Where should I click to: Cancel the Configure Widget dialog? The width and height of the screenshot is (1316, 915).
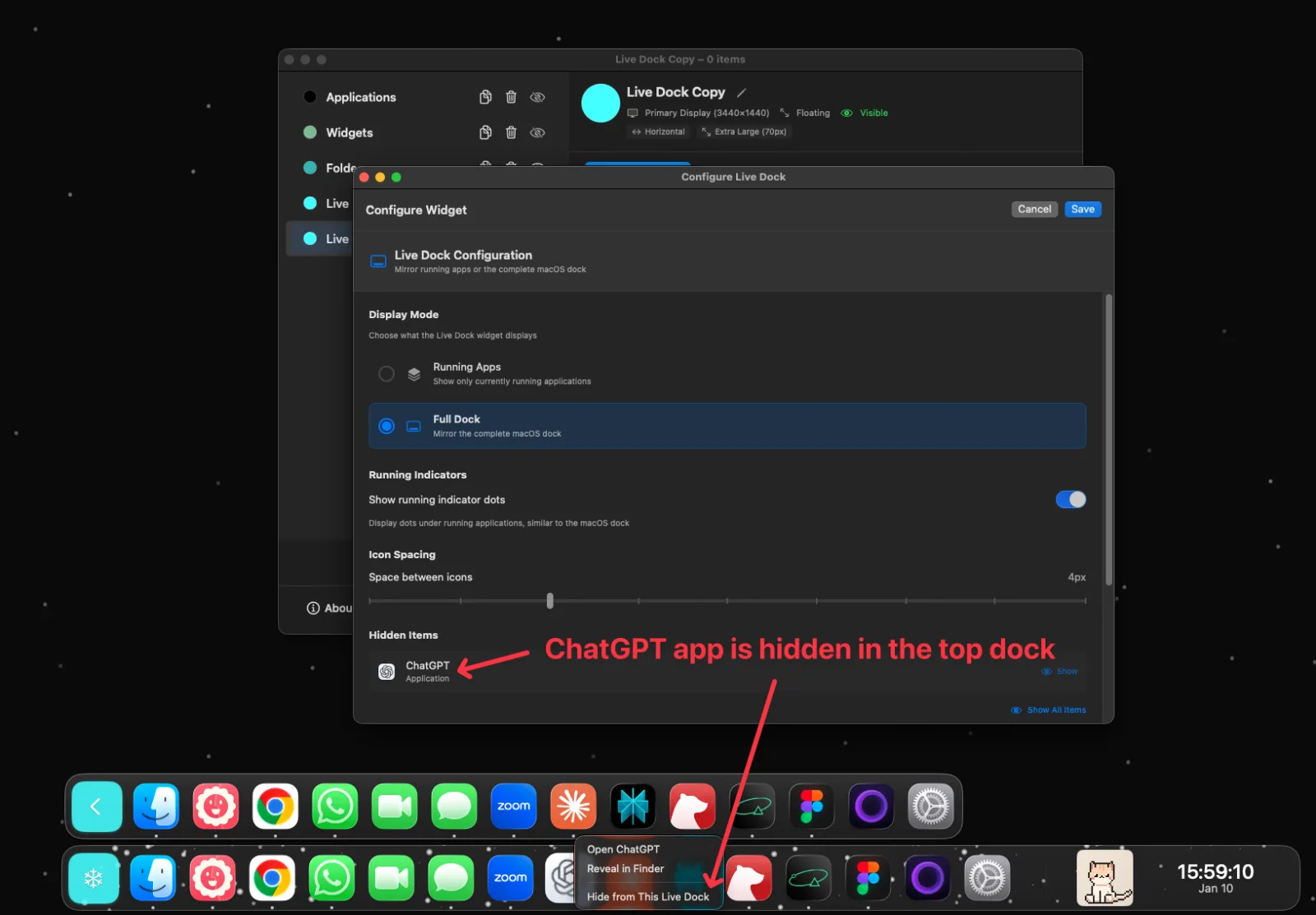[1034, 210]
